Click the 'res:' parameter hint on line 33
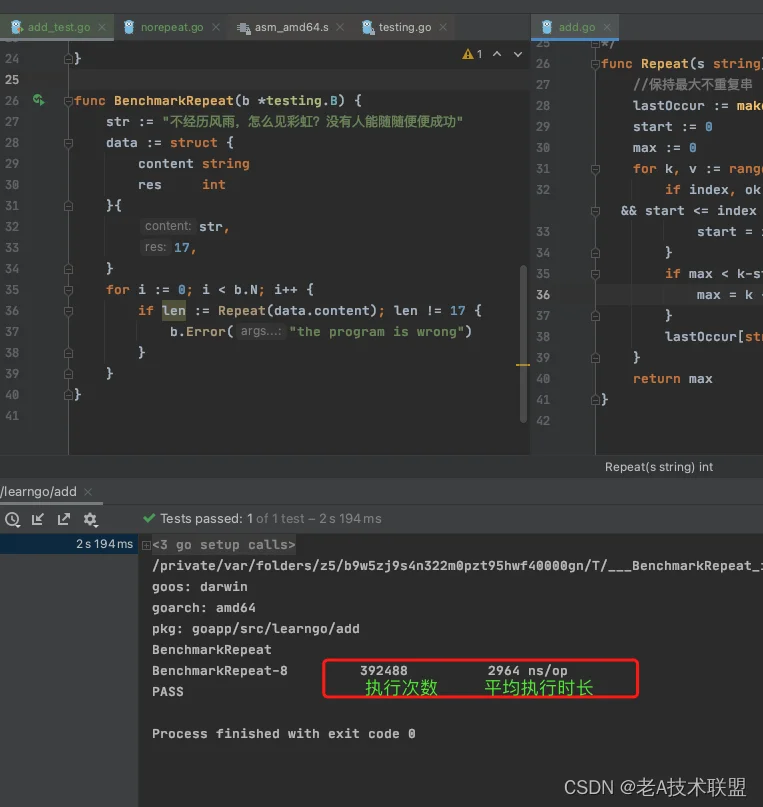 [155, 247]
